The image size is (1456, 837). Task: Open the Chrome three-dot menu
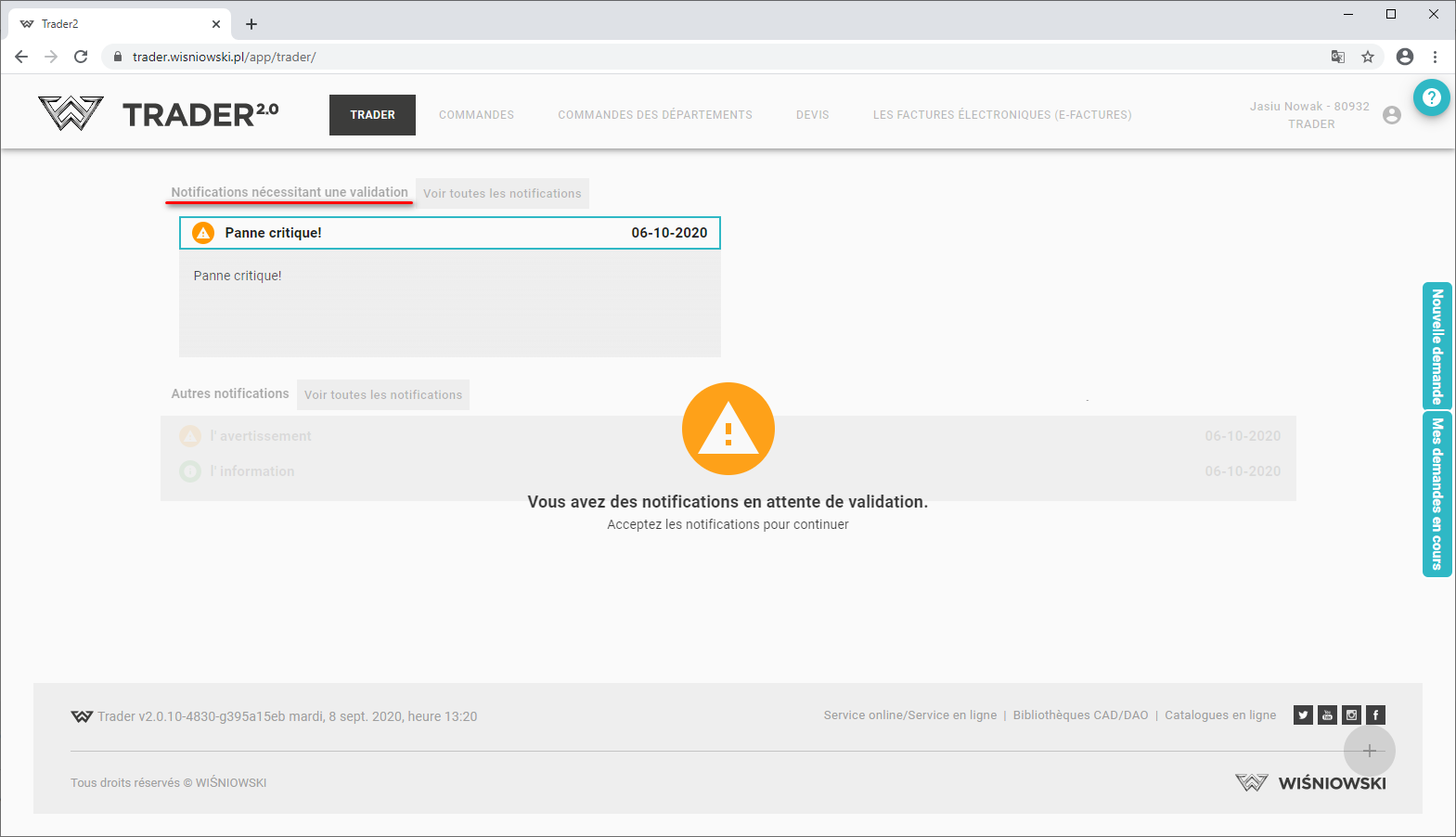(x=1435, y=57)
